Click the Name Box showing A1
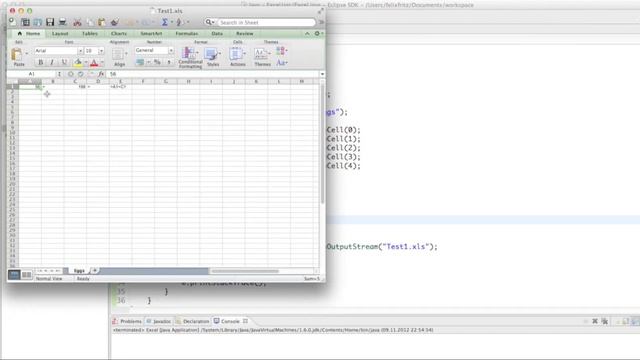The height and width of the screenshot is (360, 640). click(31, 74)
